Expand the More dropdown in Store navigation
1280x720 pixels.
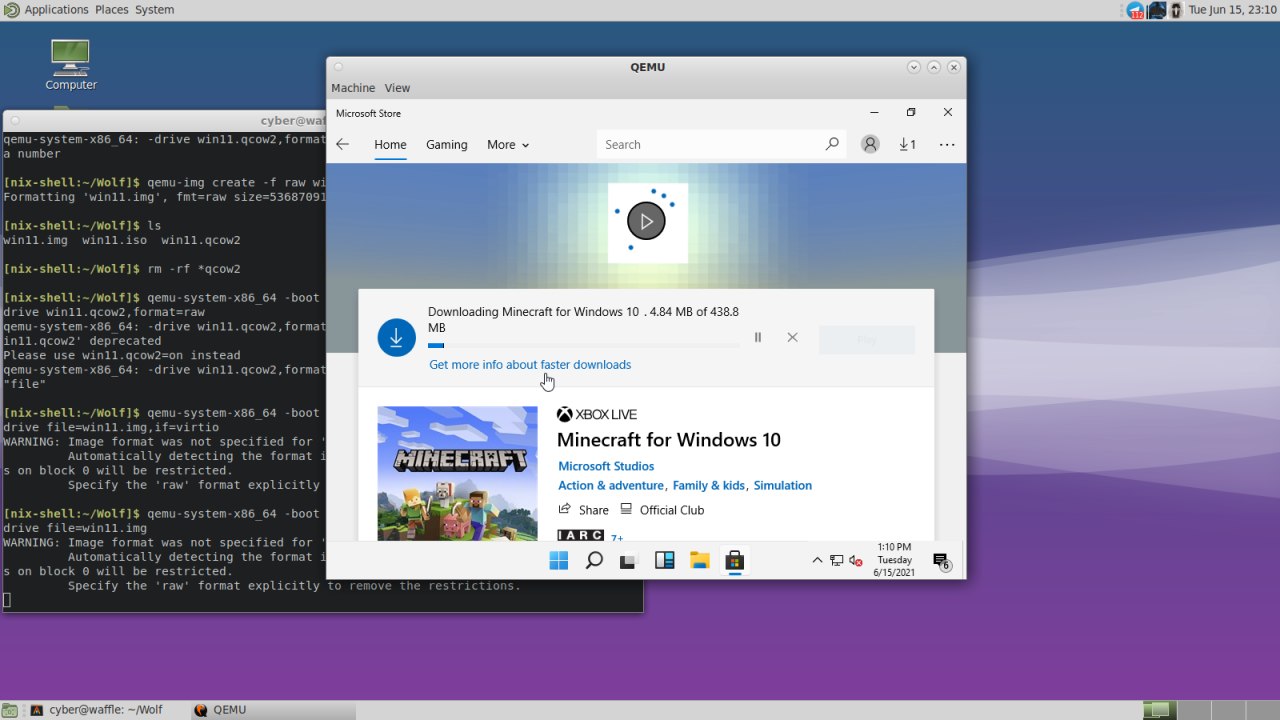[x=508, y=144]
